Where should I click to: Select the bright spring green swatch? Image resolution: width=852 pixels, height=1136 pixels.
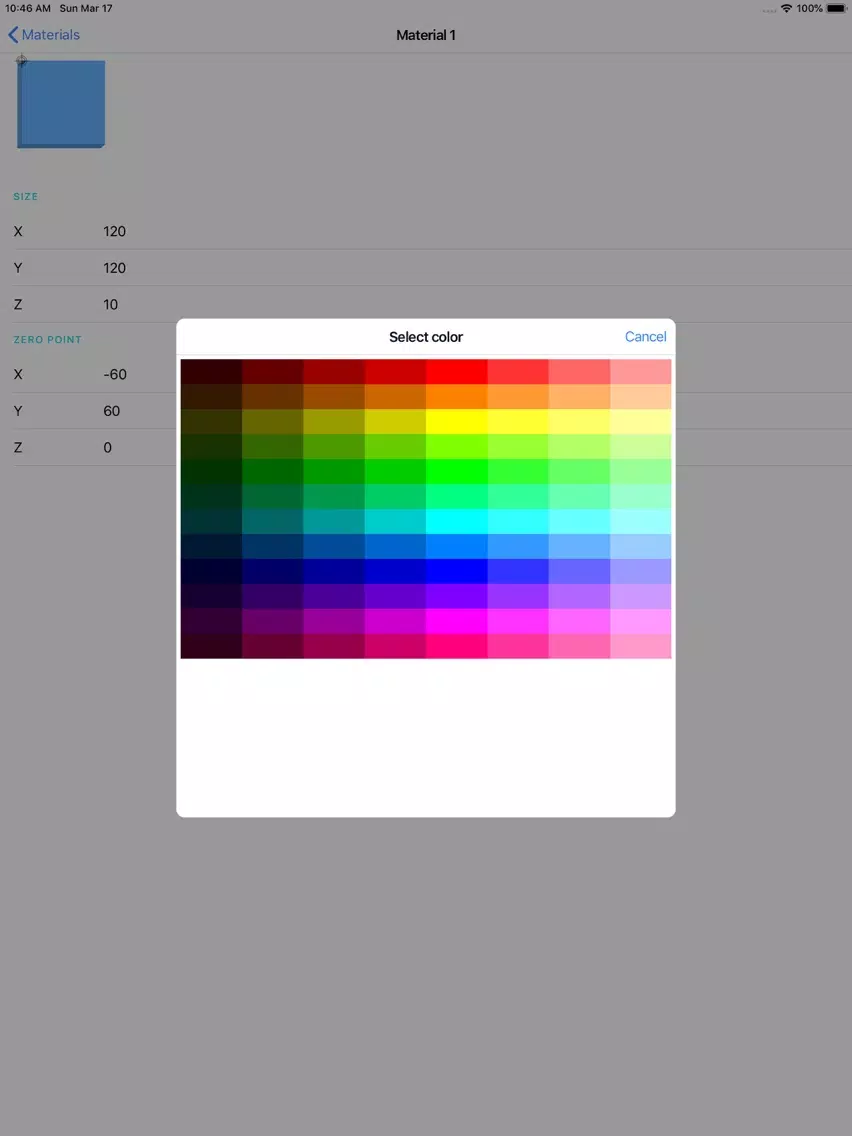(456, 496)
